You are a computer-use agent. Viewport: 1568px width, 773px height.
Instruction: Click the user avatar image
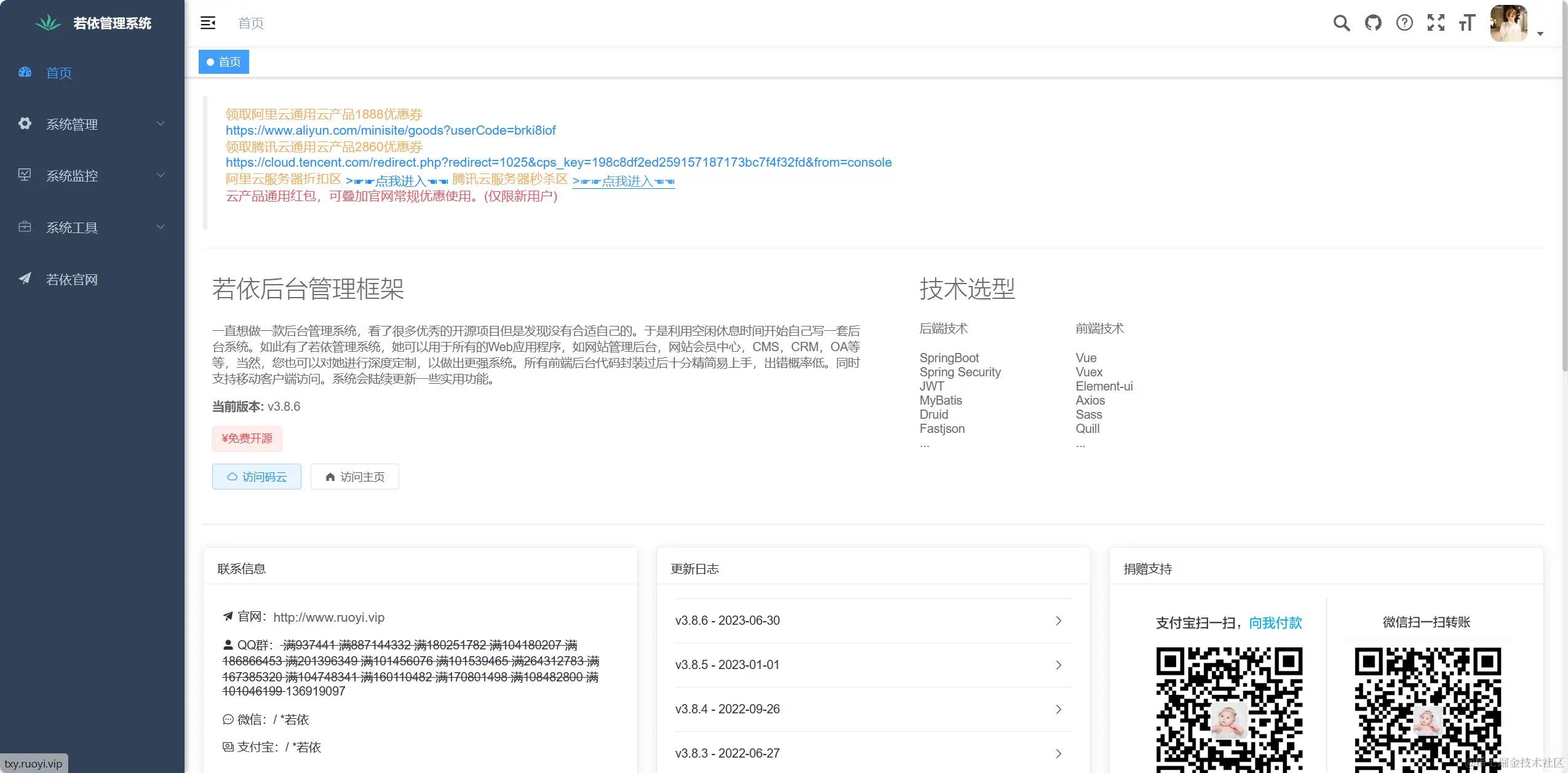pyautogui.click(x=1508, y=23)
